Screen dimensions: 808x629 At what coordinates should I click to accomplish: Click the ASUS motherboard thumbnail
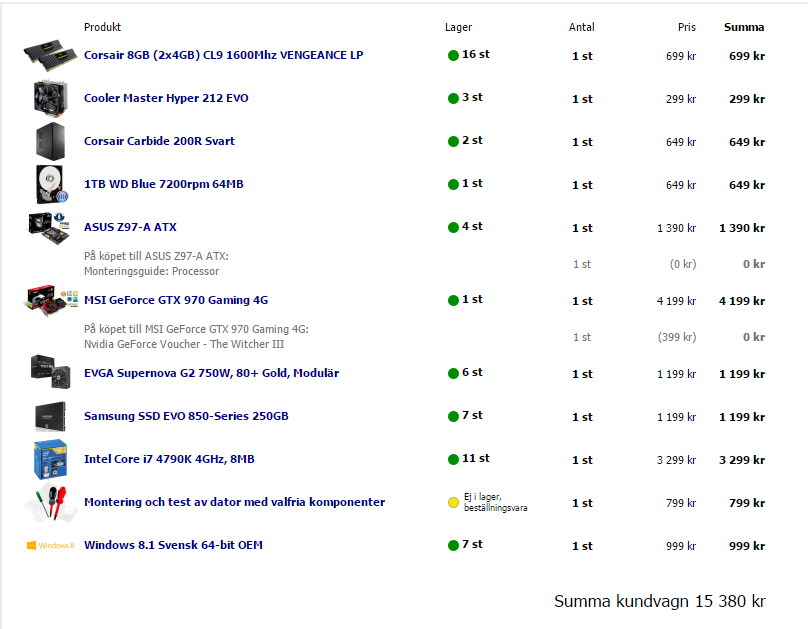tap(49, 228)
